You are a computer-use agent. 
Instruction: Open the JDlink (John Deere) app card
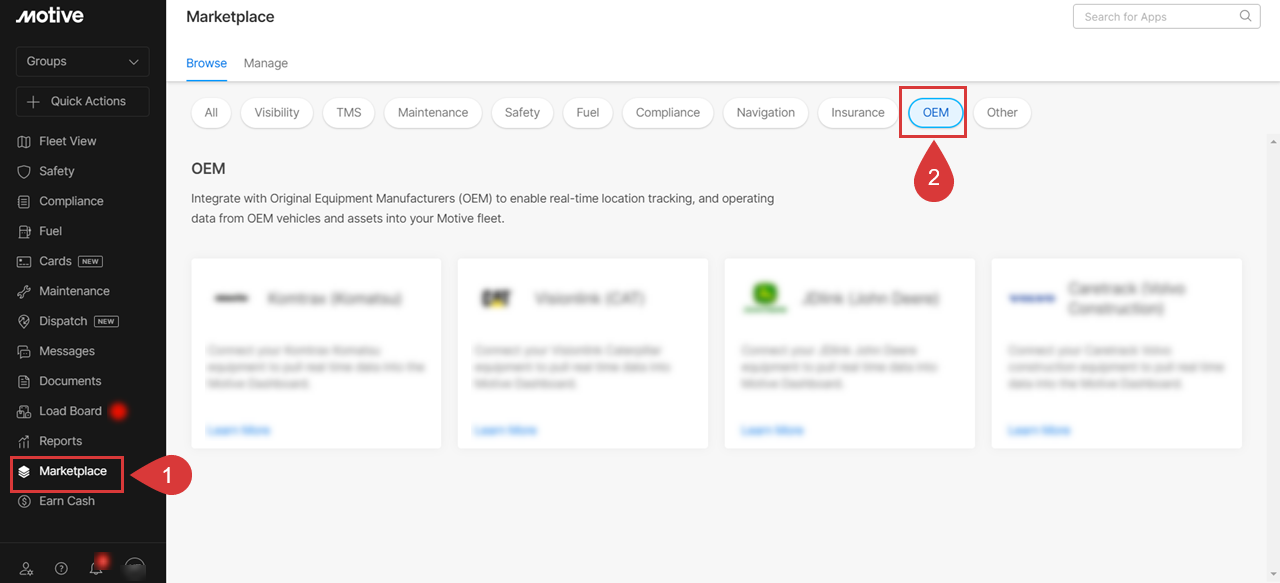coord(850,353)
